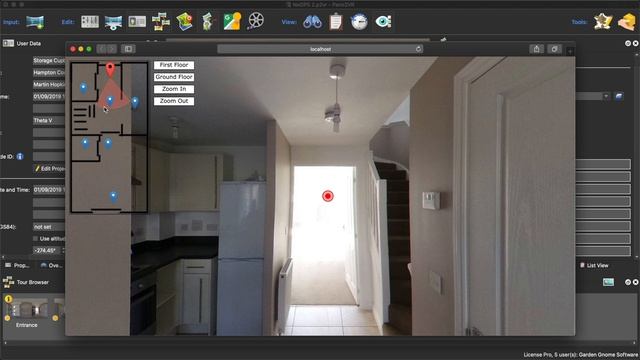
Task: Open the Viewing Parameters panorama-with-eye icon
Action: pos(113,22)
